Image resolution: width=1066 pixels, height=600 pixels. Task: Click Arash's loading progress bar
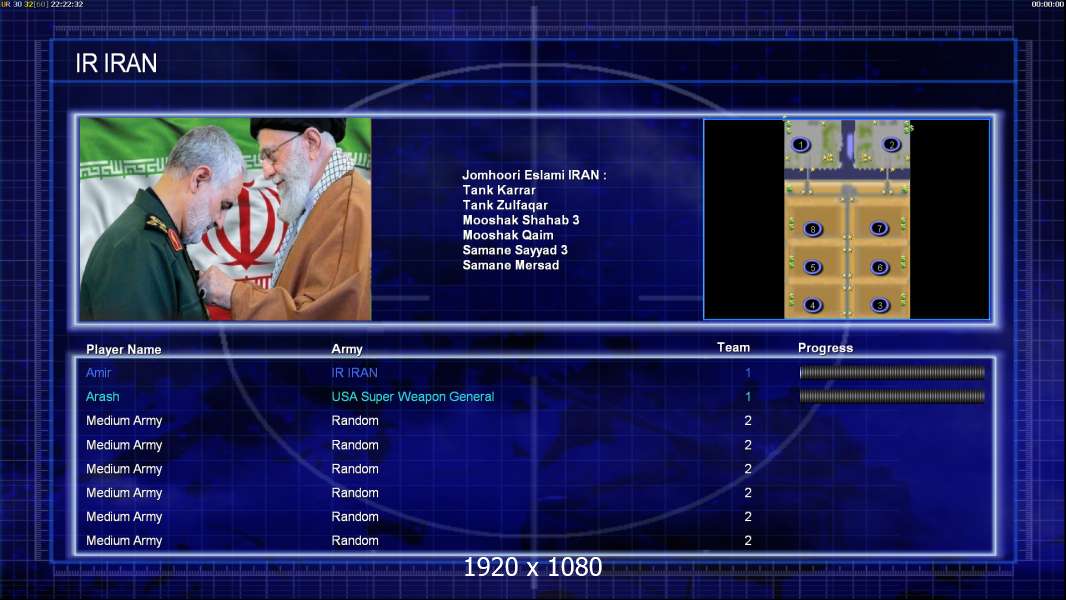coord(892,396)
